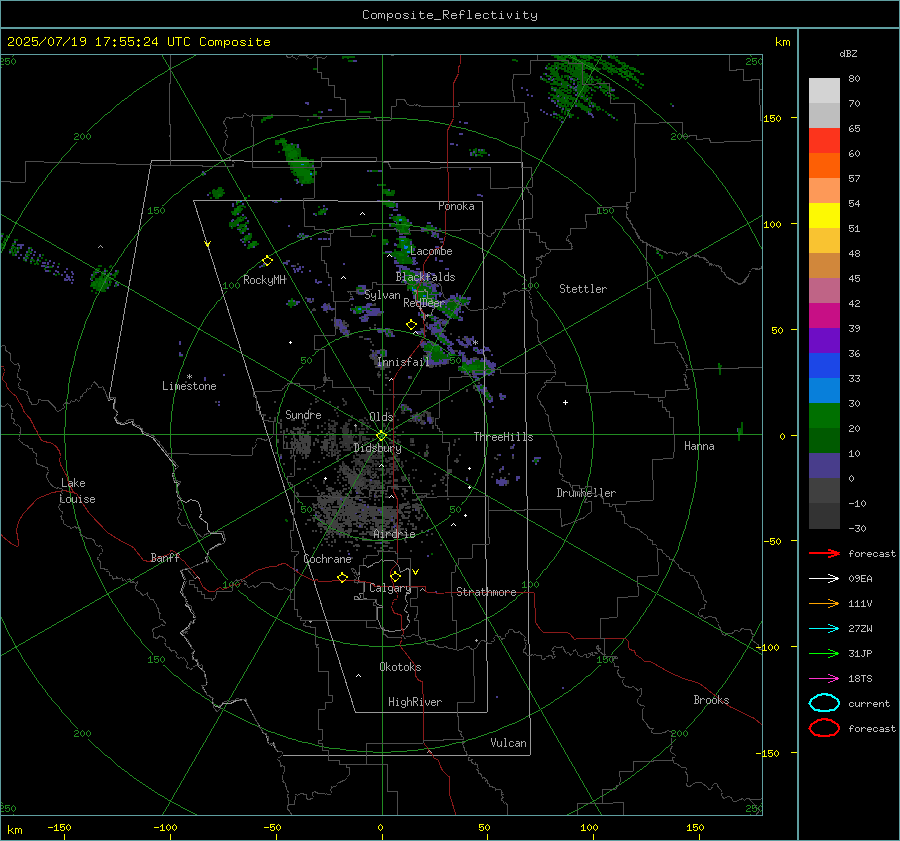The width and height of the screenshot is (900, 841).
Task: Click the cyan 27ZW arrow icon
Action: (x=824, y=629)
